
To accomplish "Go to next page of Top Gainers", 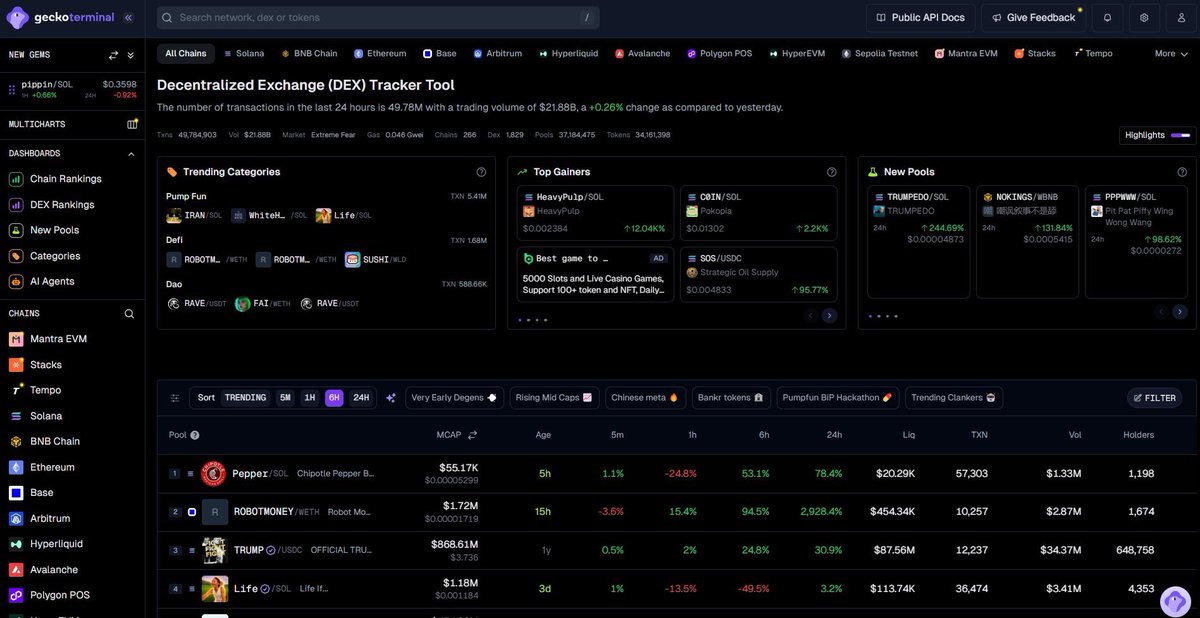I will [829, 315].
